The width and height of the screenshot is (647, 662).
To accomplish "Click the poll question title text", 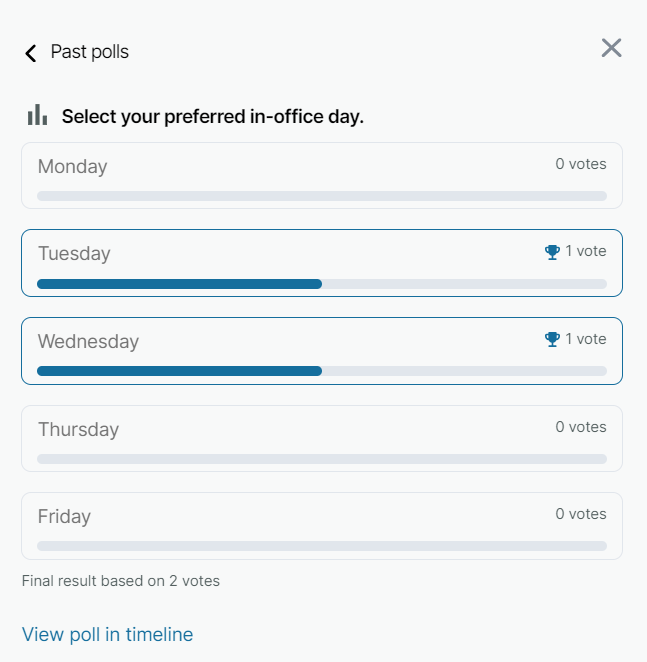I will tap(212, 117).
